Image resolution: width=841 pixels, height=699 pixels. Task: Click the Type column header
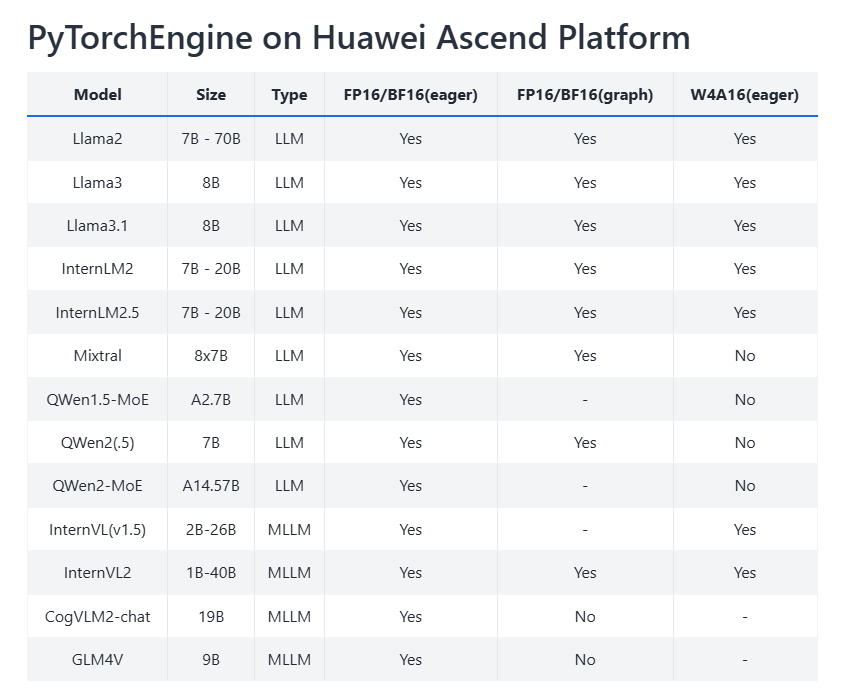click(x=289, y=95)
